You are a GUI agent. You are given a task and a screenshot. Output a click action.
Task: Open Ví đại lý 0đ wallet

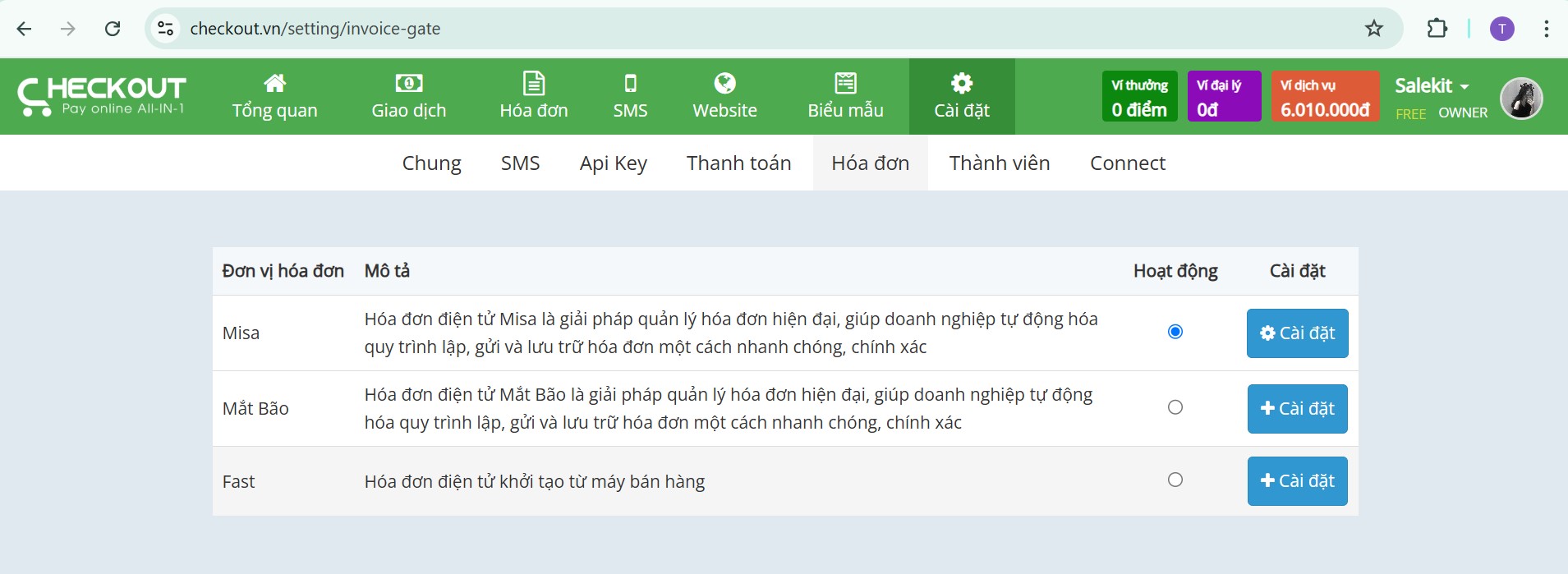[1224, 96]
